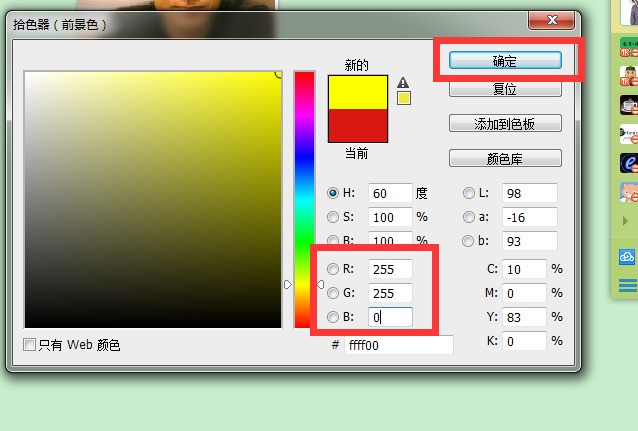Image resolution: width=638 pixels, height=431 pixels.
Task: Click the blue cloud icon in the sidebar
Action: point(627,257)
